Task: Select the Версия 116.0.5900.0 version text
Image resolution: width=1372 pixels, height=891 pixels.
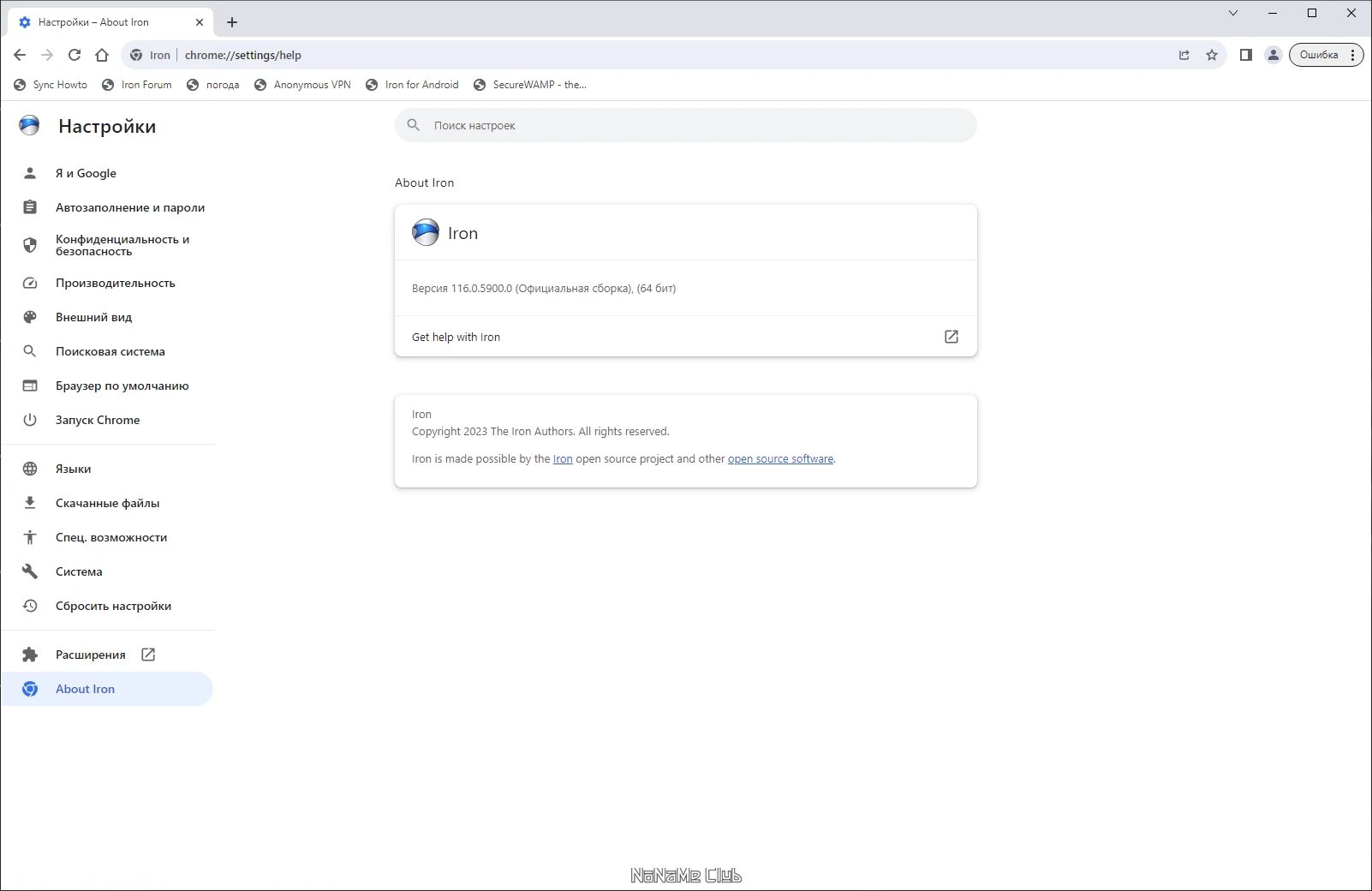Action: click(544, 289)
